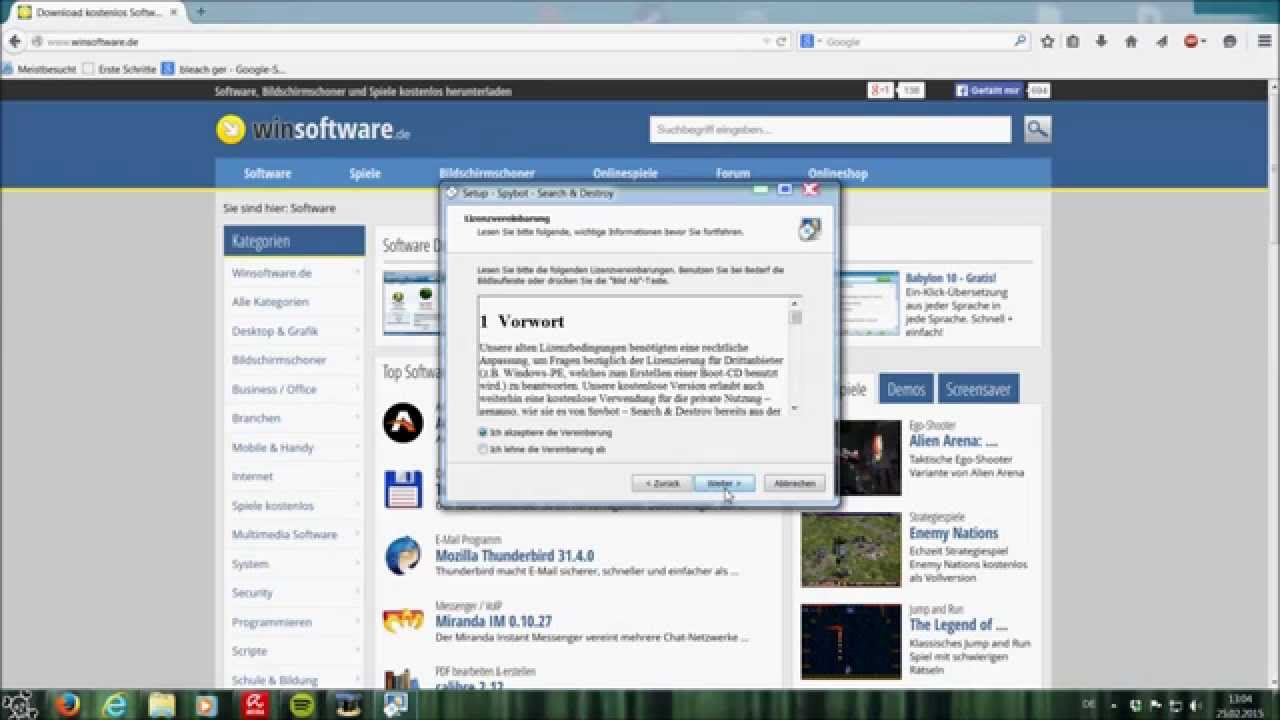Open Avira antivirus from the taskbar
Image resolution: width=1280 pixels, height=720 pixels.
click(x=256, y=705)
